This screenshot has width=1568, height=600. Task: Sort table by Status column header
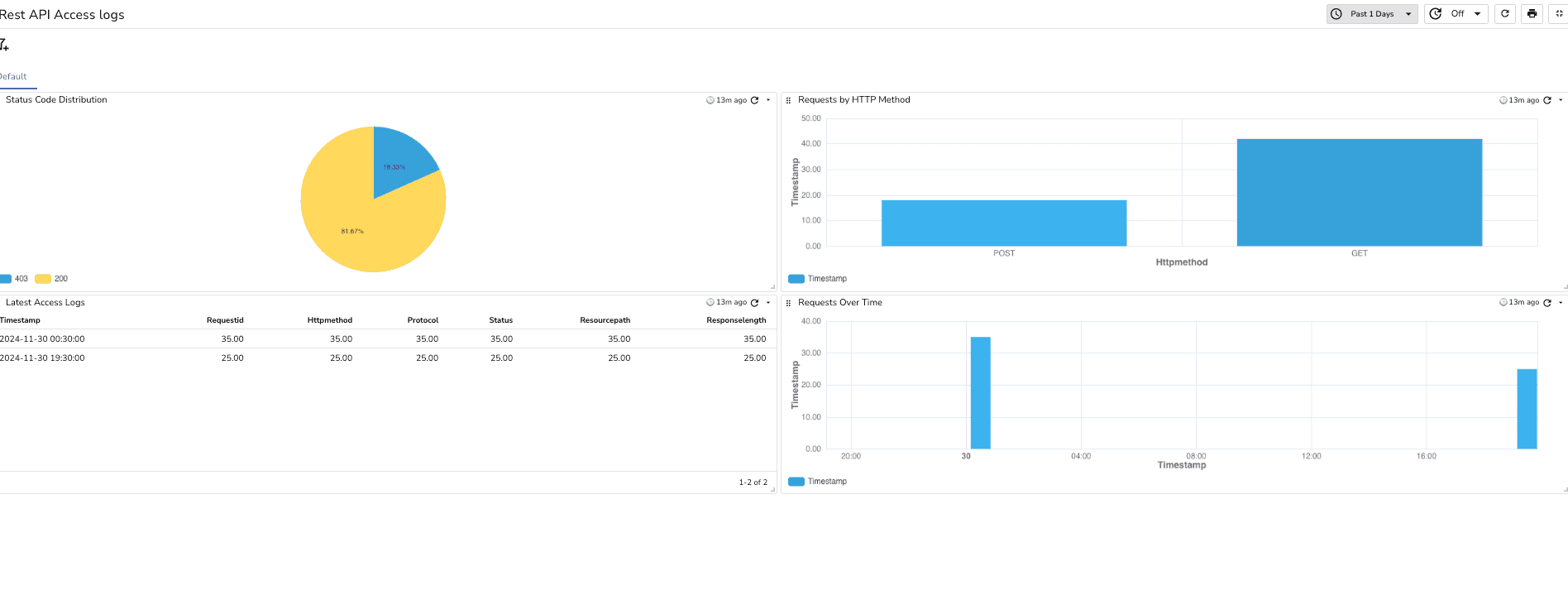(500, 320)
